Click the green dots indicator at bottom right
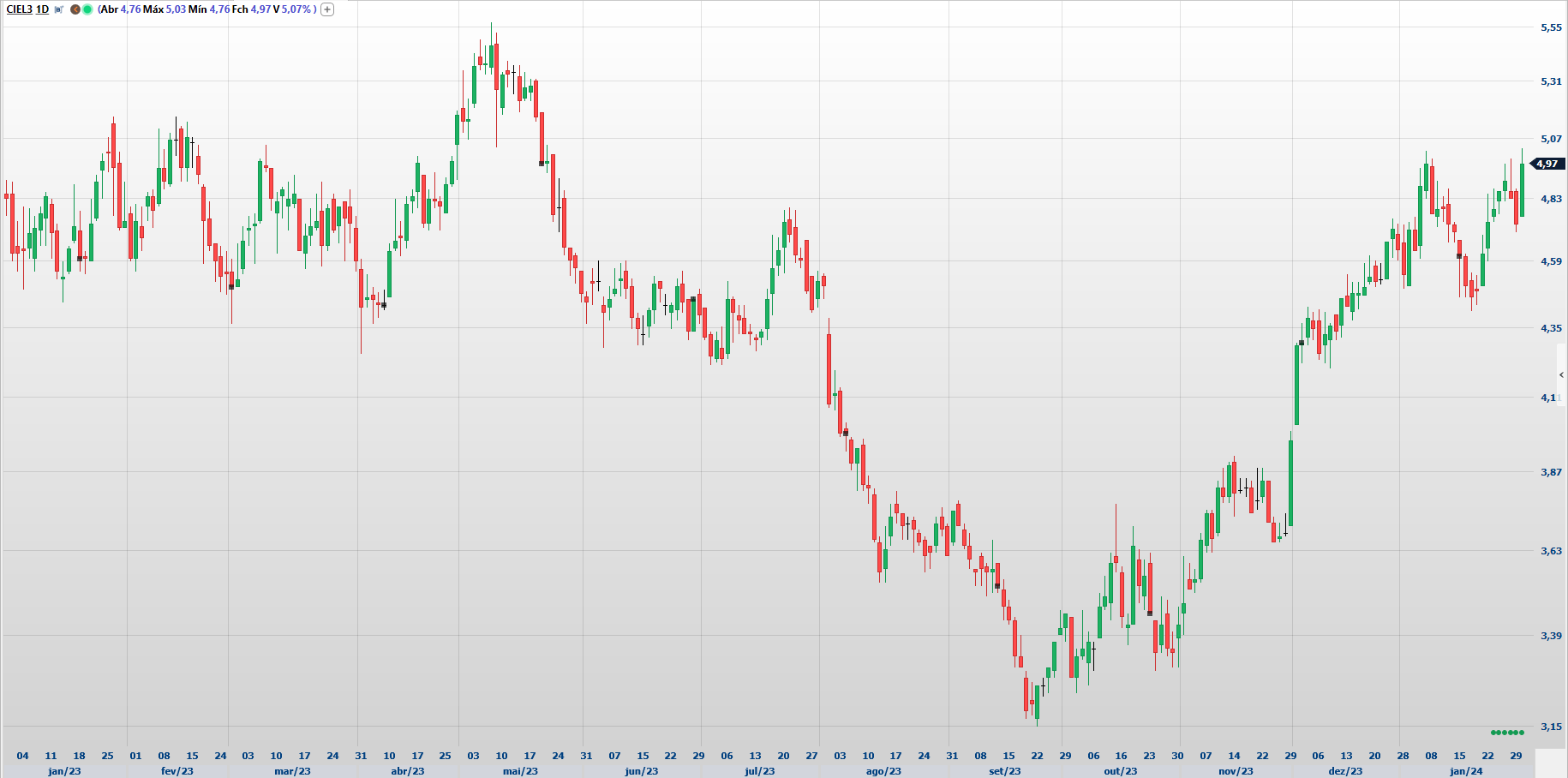This screenshot has width=1568, height=778. (x=1507, y=733)
